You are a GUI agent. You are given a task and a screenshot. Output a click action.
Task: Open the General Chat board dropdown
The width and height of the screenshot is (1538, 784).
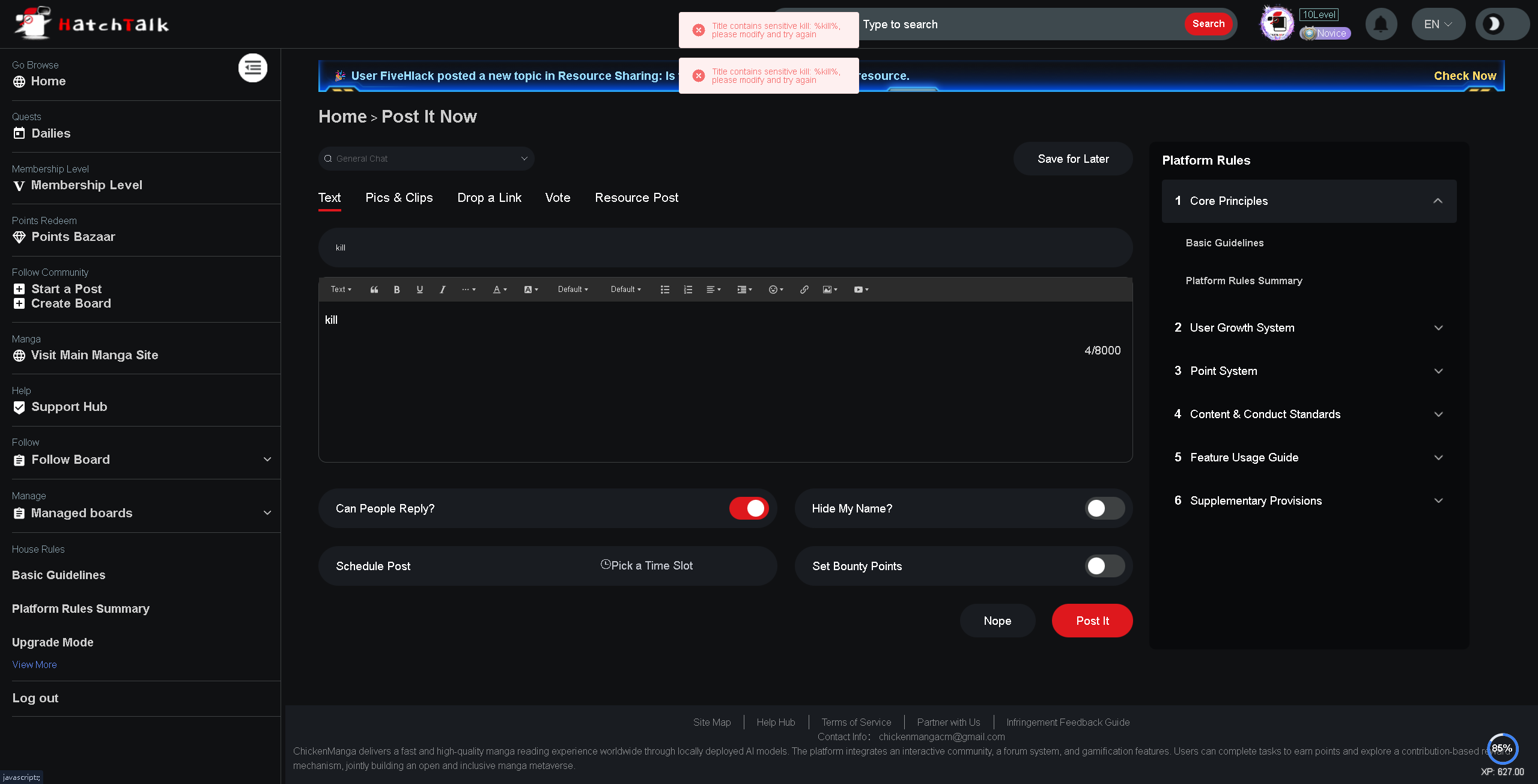coord(426,159)
